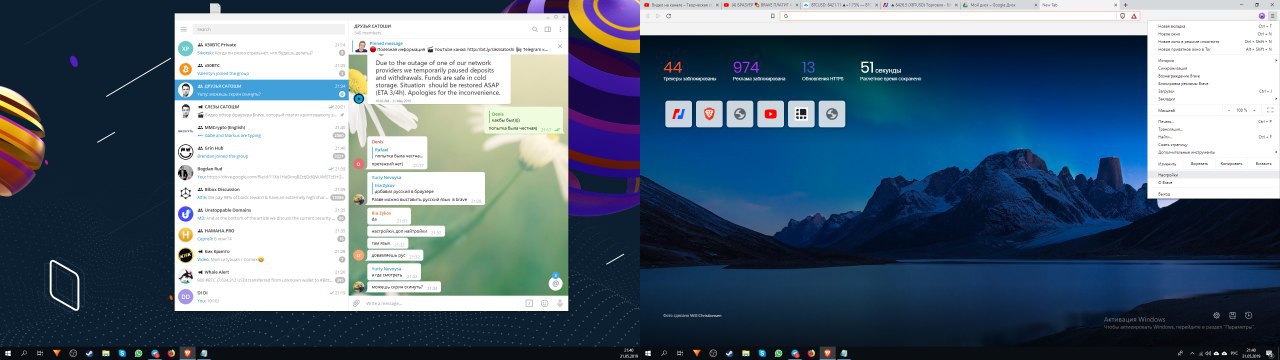Click Brave profile avatar icon
The image size is (1280, 360).
(1261, 16)
